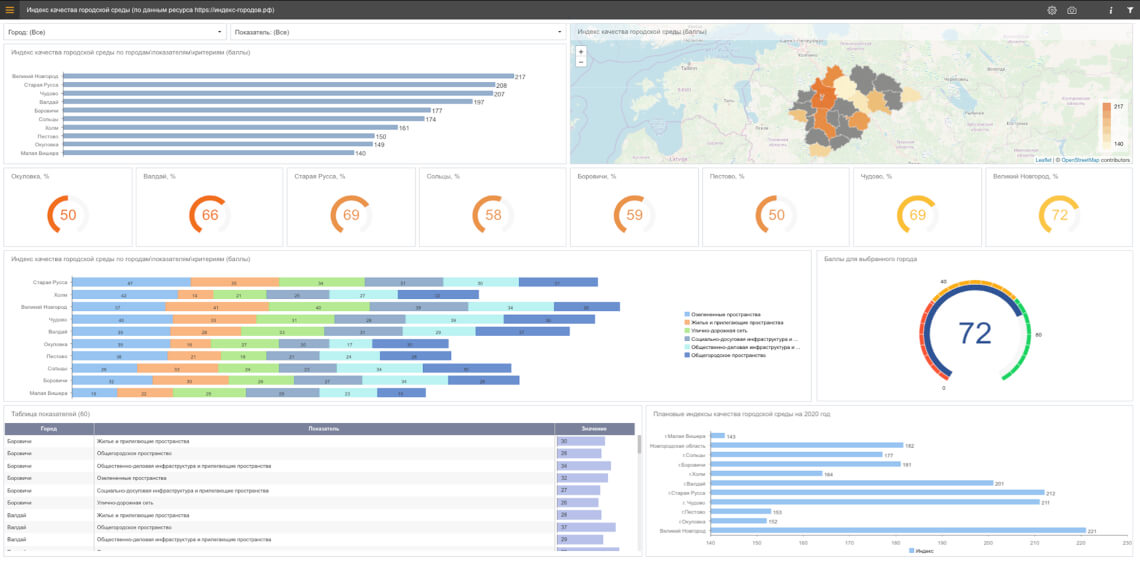The height and width of the screenshot is (570, 1140).
Task: Select the Сольцы, % gauge showing 58
Action: (x=493, y=207)
